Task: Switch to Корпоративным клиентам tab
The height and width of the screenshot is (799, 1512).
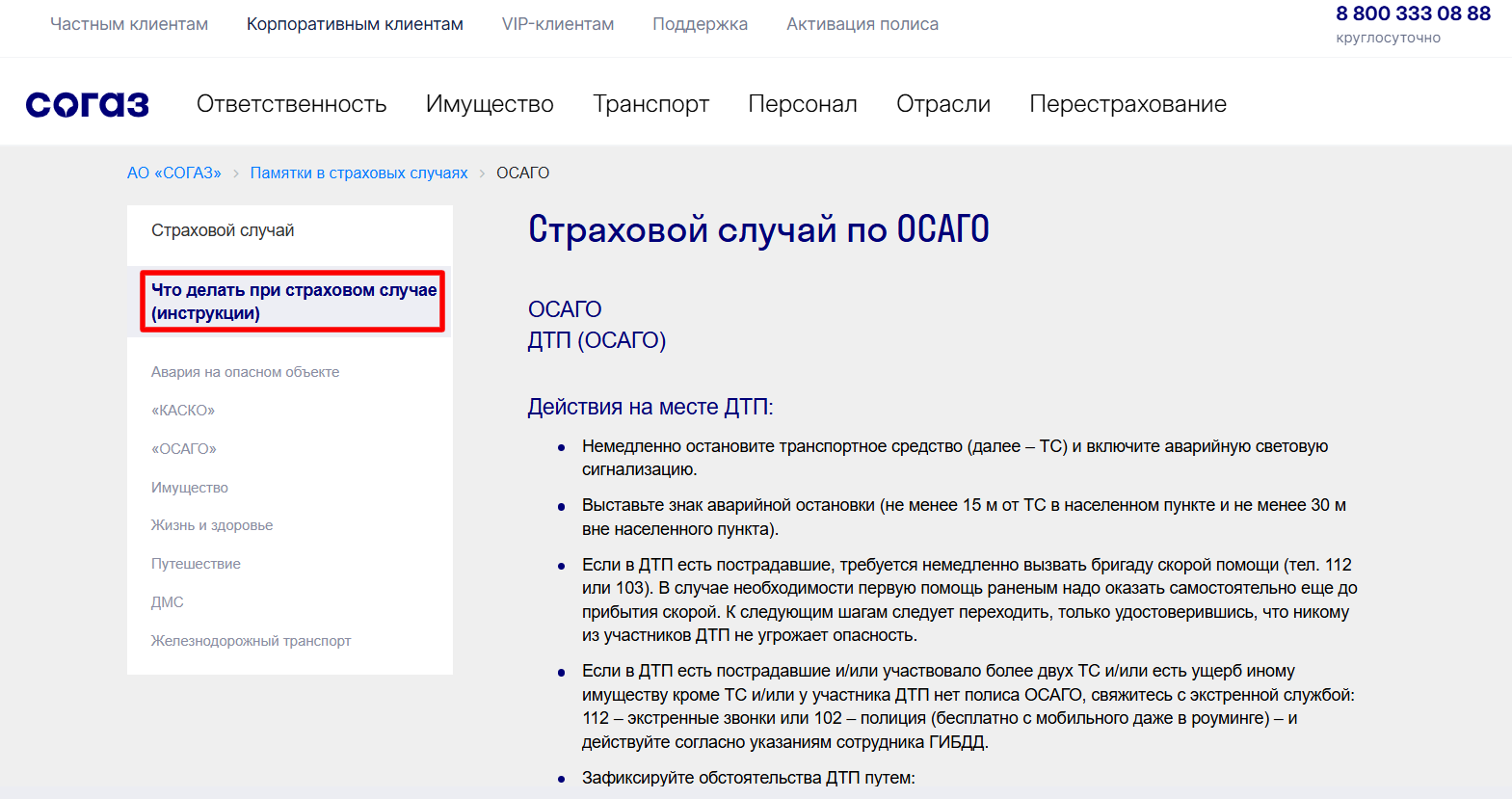Action: (x=355, y=24)
